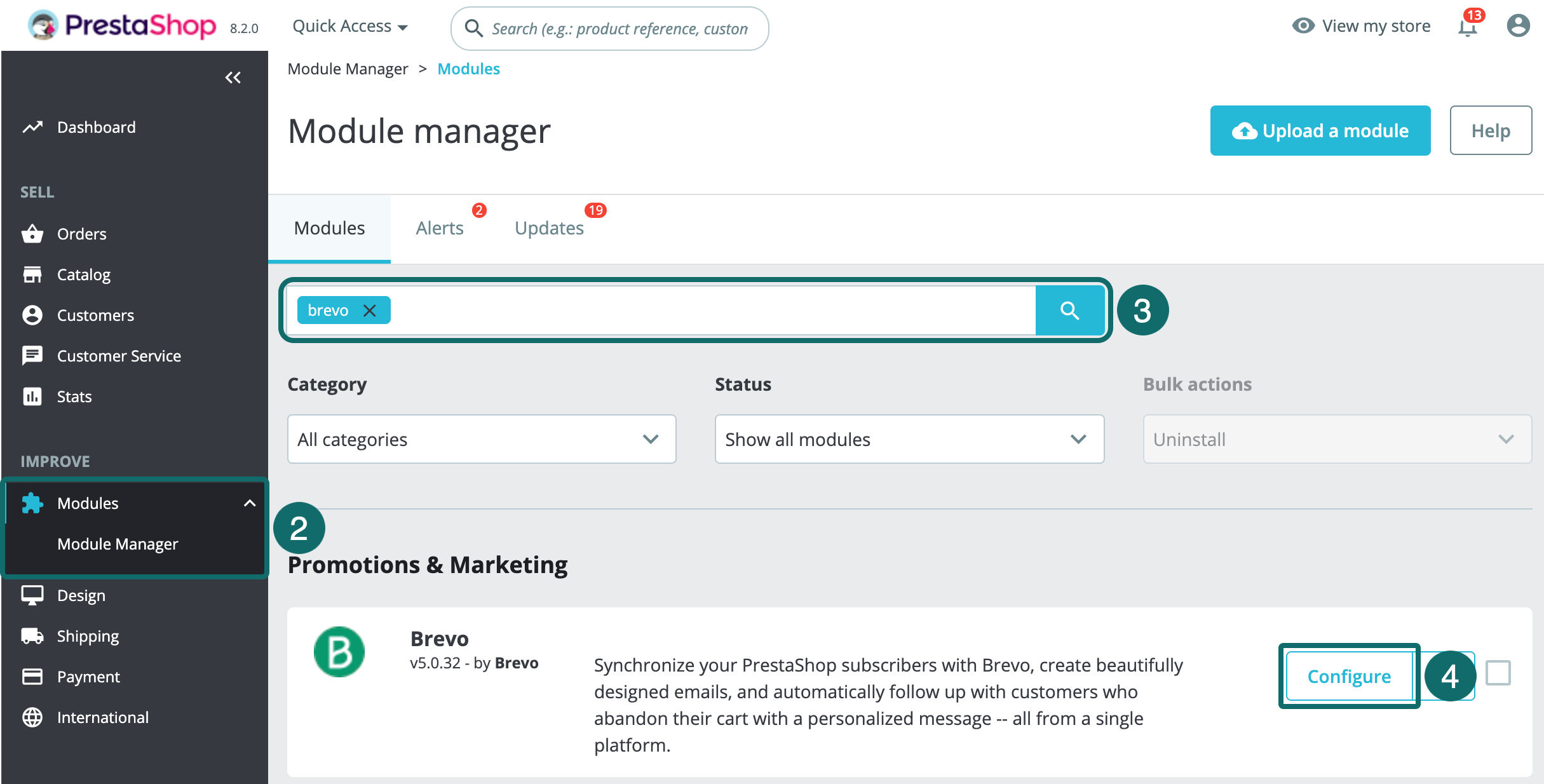This screenshot has width=1544, height=784.
Task: Remove the brevo search filter tag
Action: (x=370, y=310)
